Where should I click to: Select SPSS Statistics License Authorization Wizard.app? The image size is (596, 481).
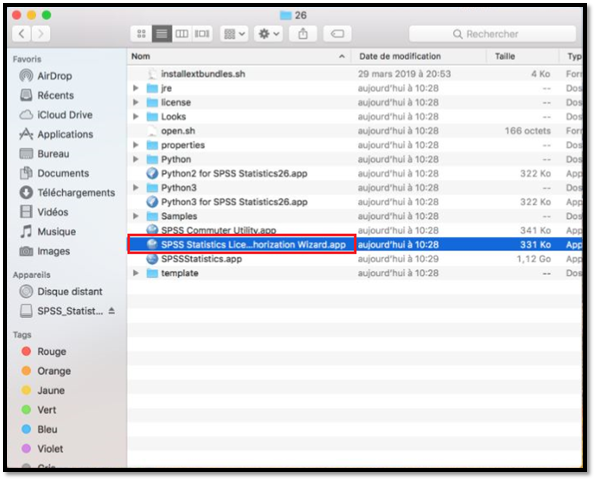pyautogui.click(x=355, y=244)
